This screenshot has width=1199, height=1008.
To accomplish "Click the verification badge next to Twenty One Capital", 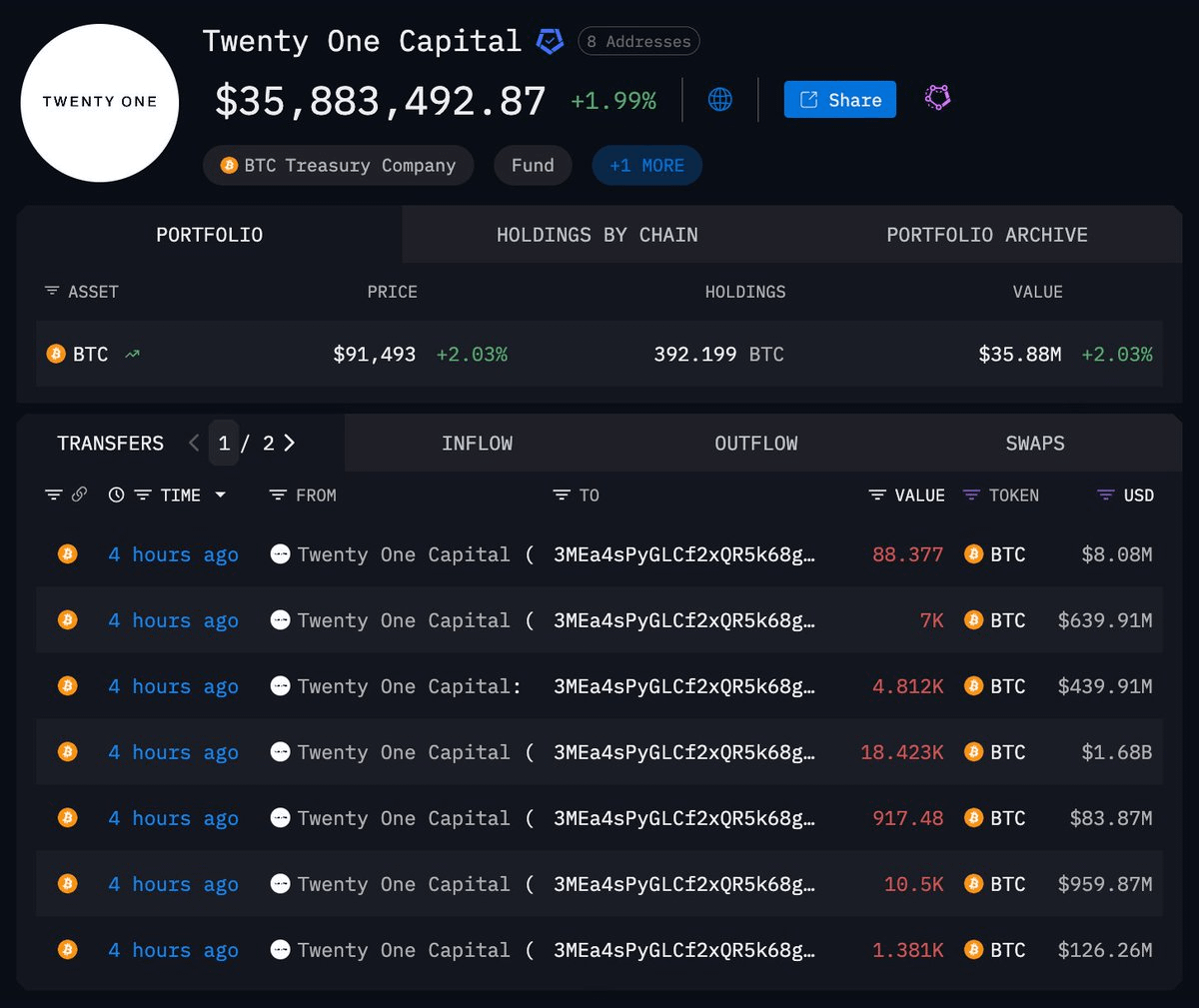I will tap(549, 41).
